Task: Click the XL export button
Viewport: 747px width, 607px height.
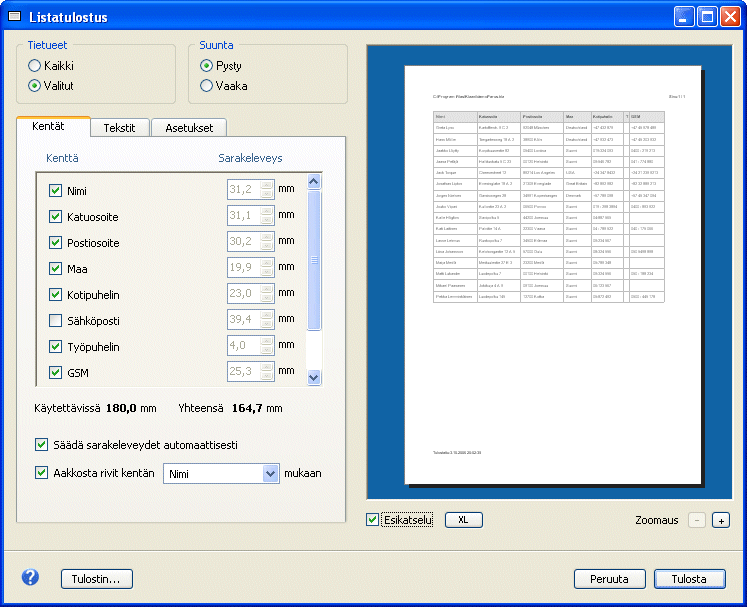Action: tap(463, 520)
